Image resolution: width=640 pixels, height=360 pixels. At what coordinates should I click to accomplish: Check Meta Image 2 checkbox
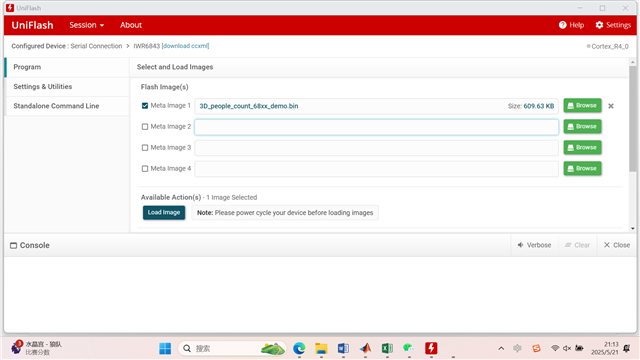[145, 127]
